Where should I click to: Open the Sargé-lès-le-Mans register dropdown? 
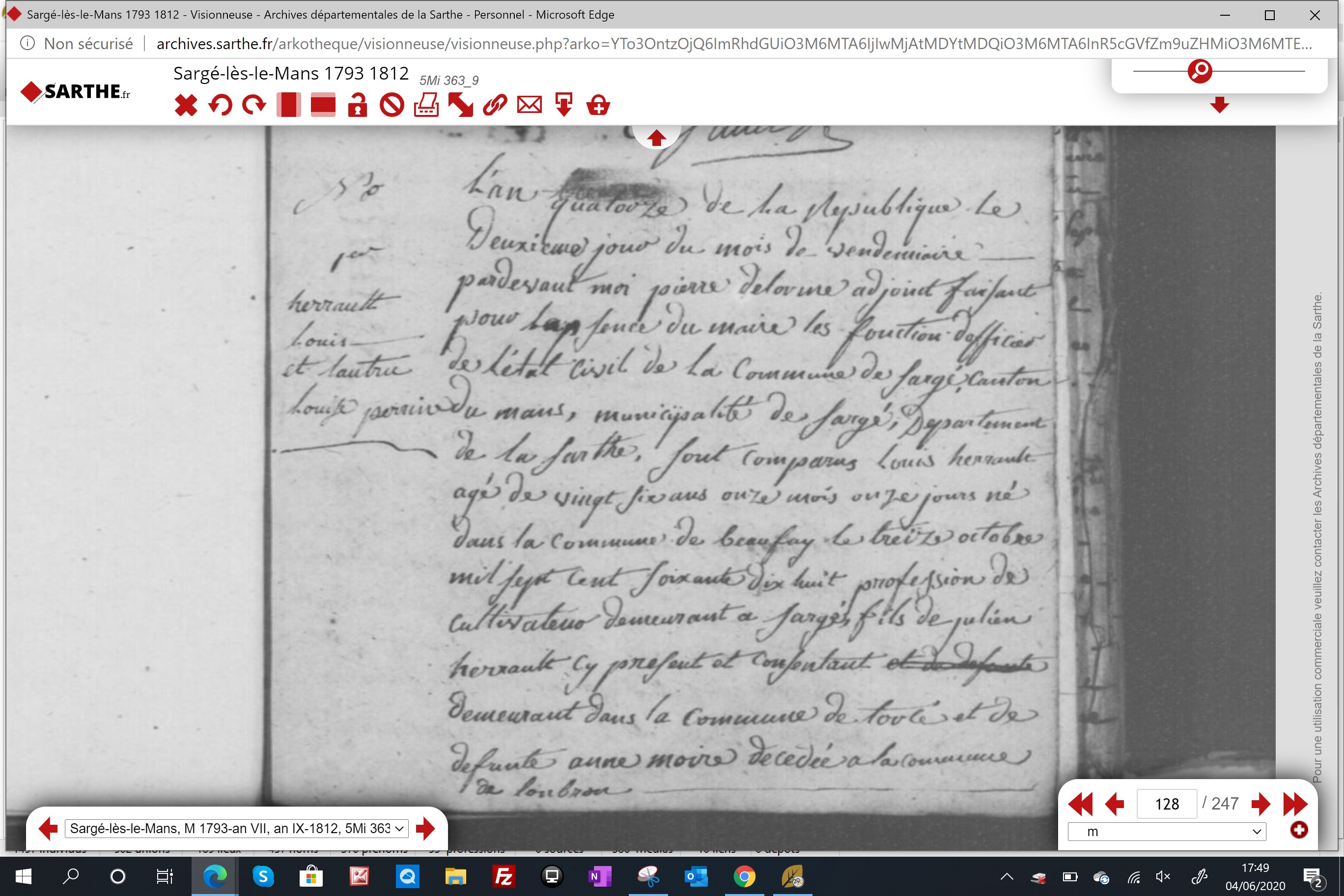coord(237,828)
